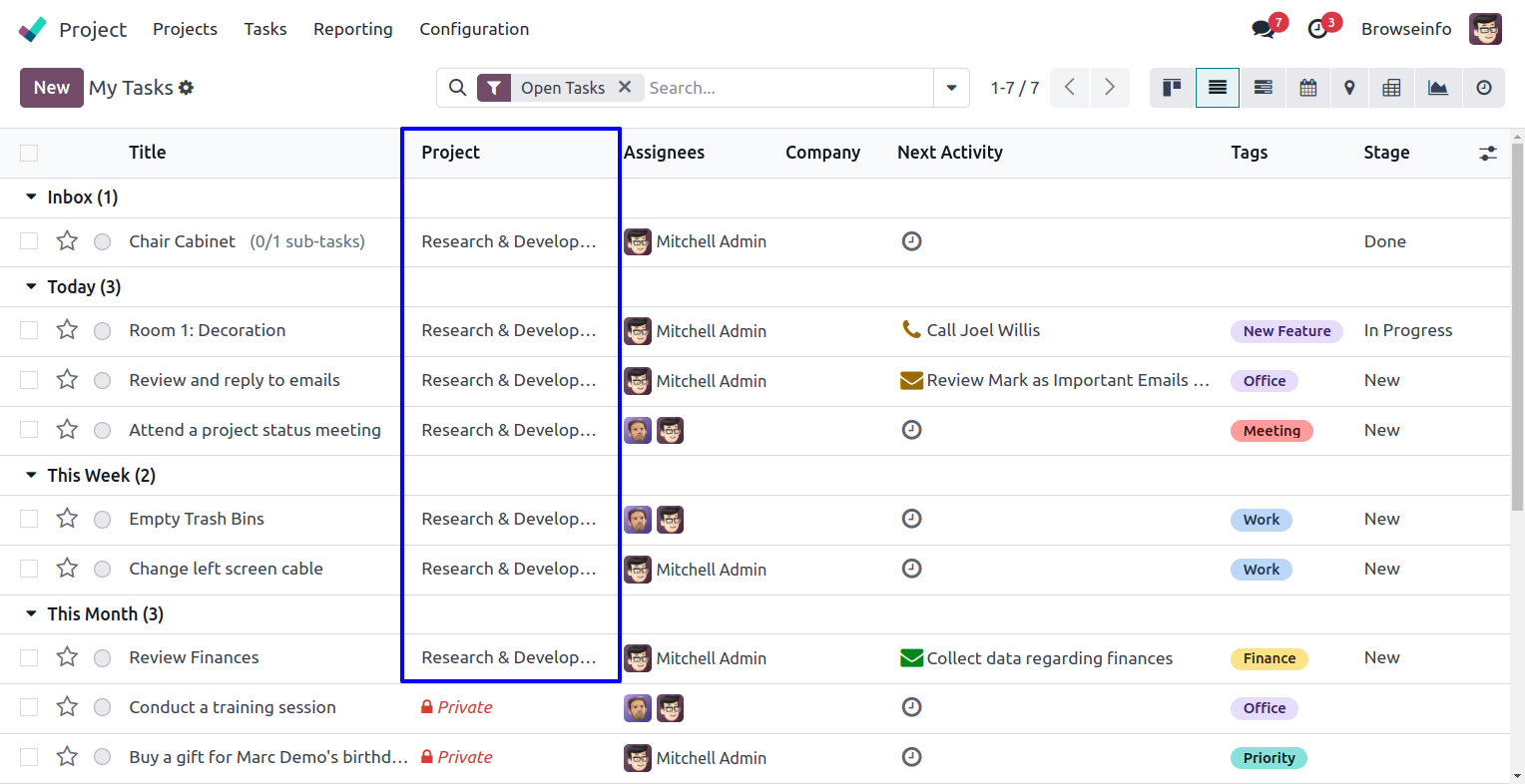
Task: Click the red Meeting tag
Action: [x=1271, y=431]
